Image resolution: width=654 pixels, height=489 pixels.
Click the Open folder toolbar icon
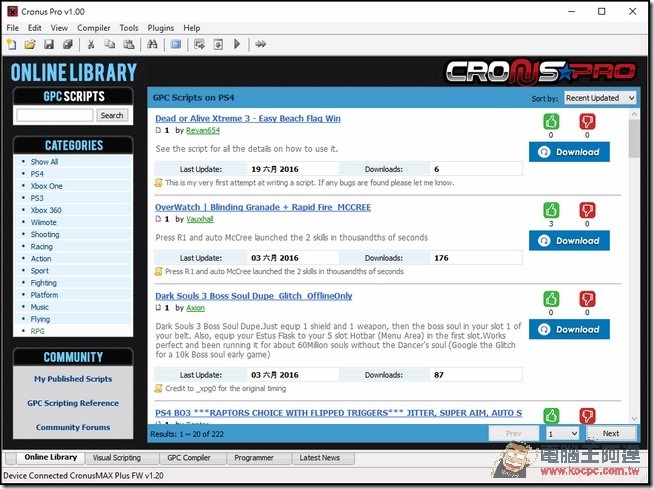coord(30,44)
